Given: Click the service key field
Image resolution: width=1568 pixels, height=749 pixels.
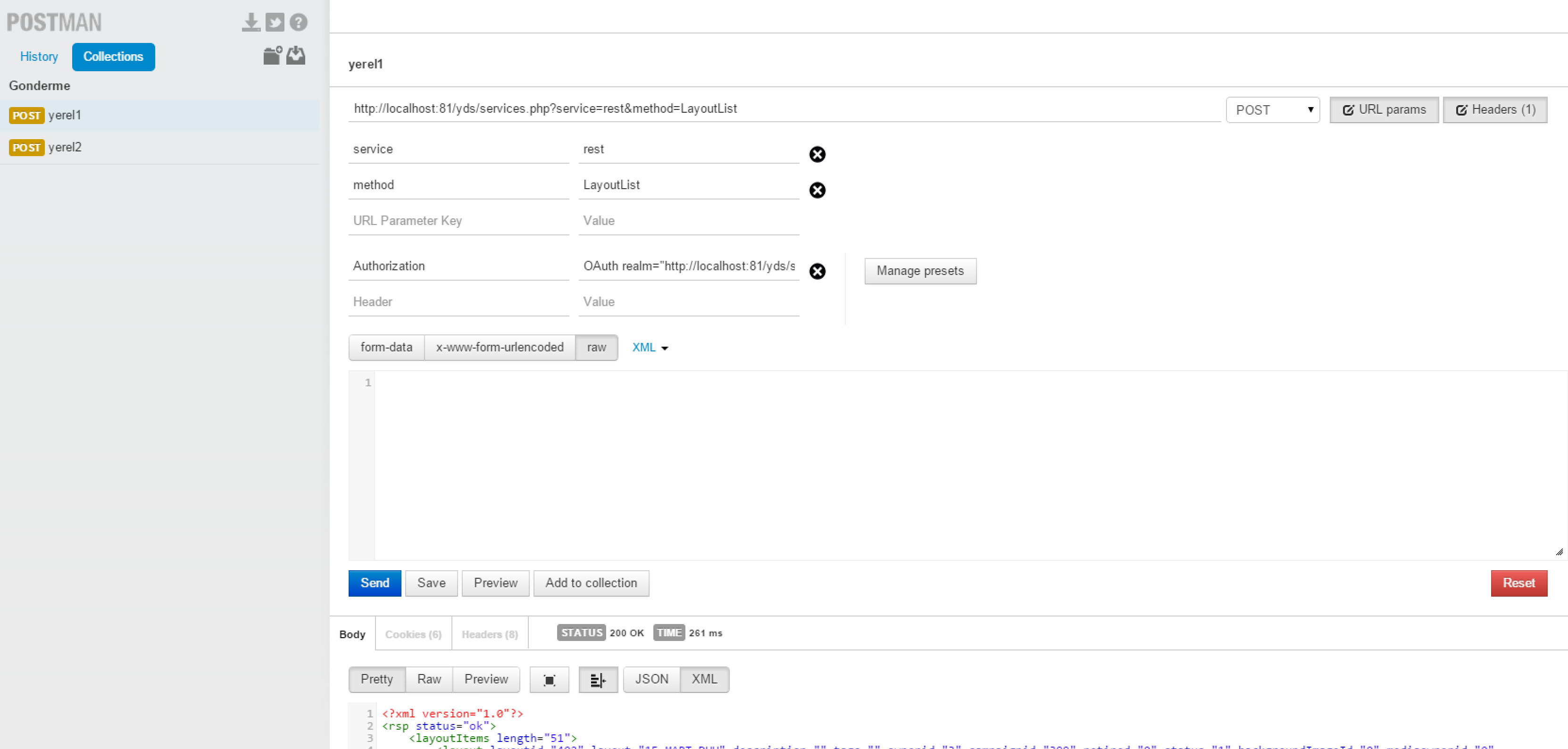Looking at the screenshot, I should [x=459, y=150].
